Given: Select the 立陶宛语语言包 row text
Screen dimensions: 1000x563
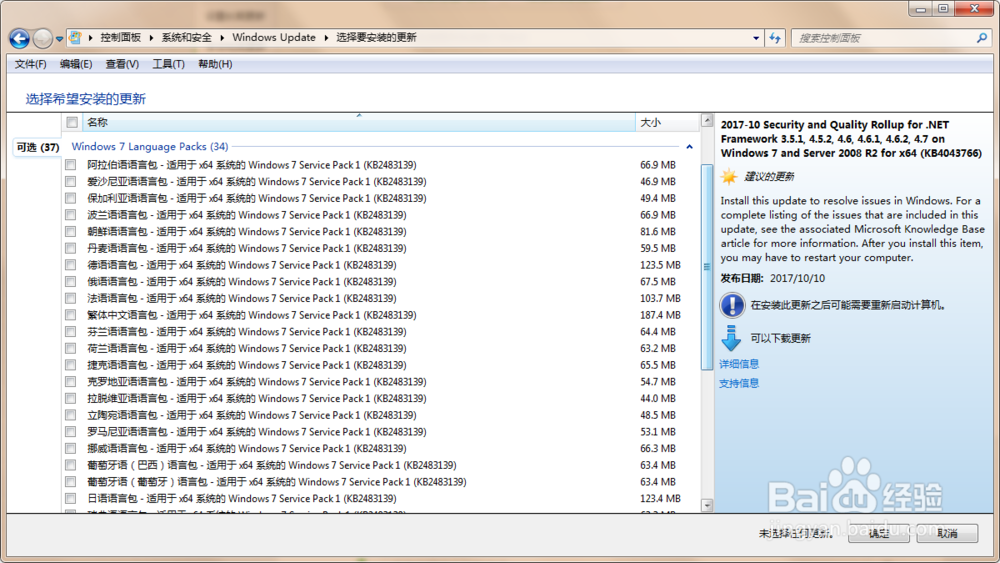Looking at the screenshot, I should click(251, 415).
